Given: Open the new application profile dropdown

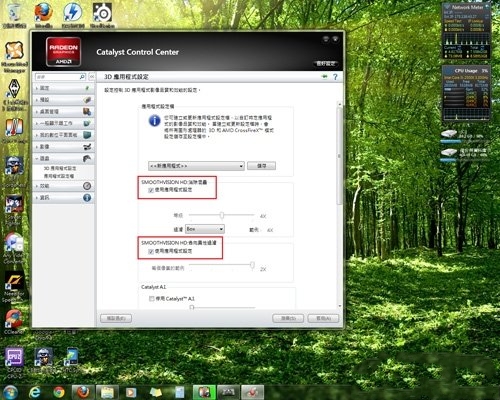Looking at the screenshot, I should coord(196,166).
